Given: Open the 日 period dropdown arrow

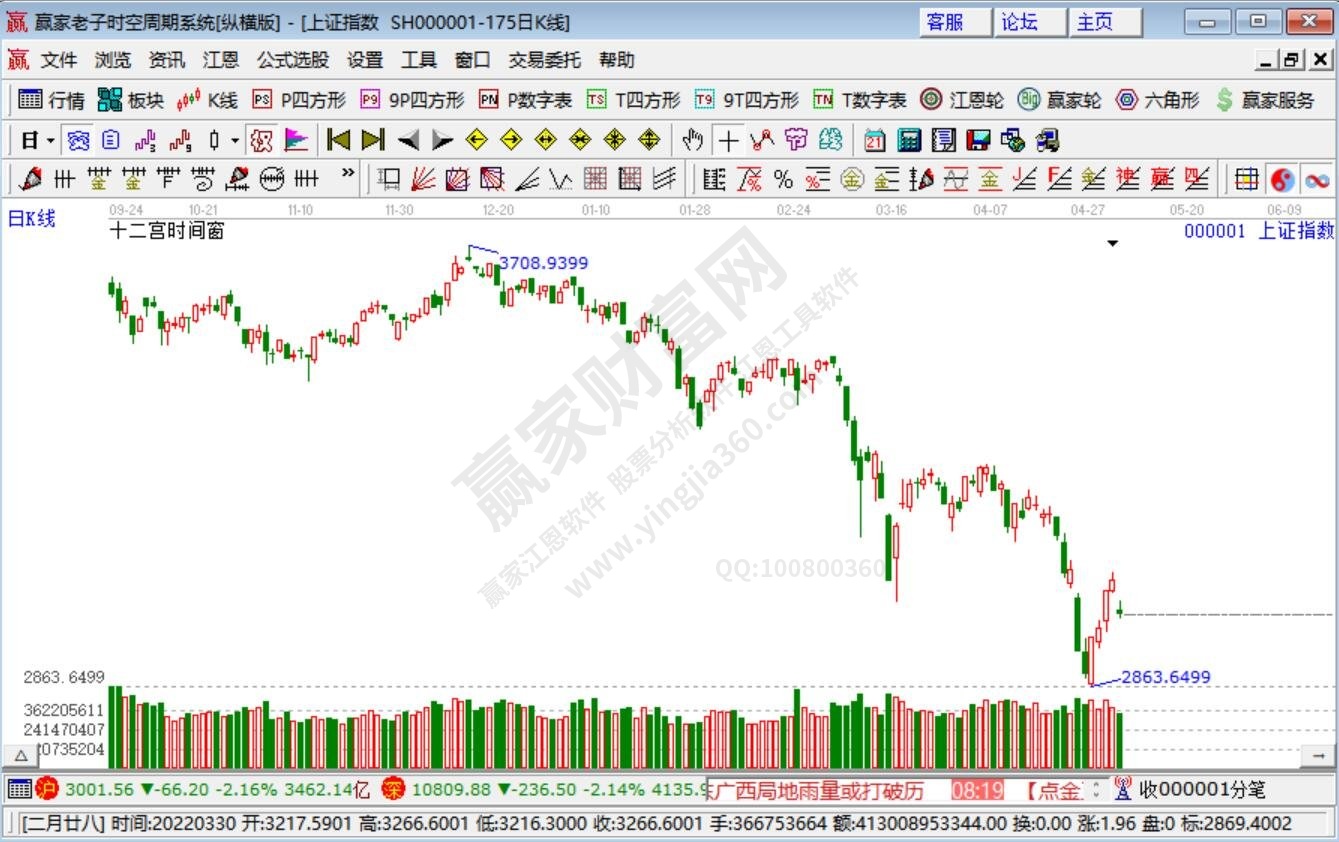Looking at the screenshot, I should click(50, 141).
